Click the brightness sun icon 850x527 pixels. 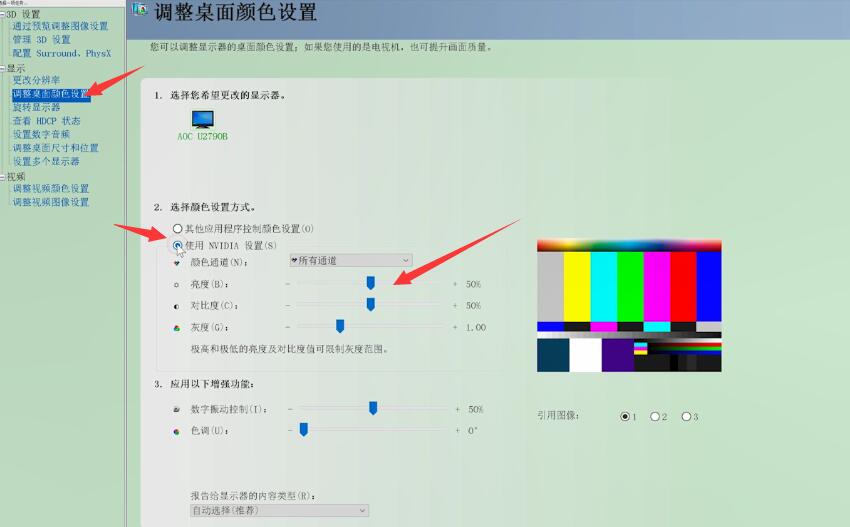tap(177, 285)
